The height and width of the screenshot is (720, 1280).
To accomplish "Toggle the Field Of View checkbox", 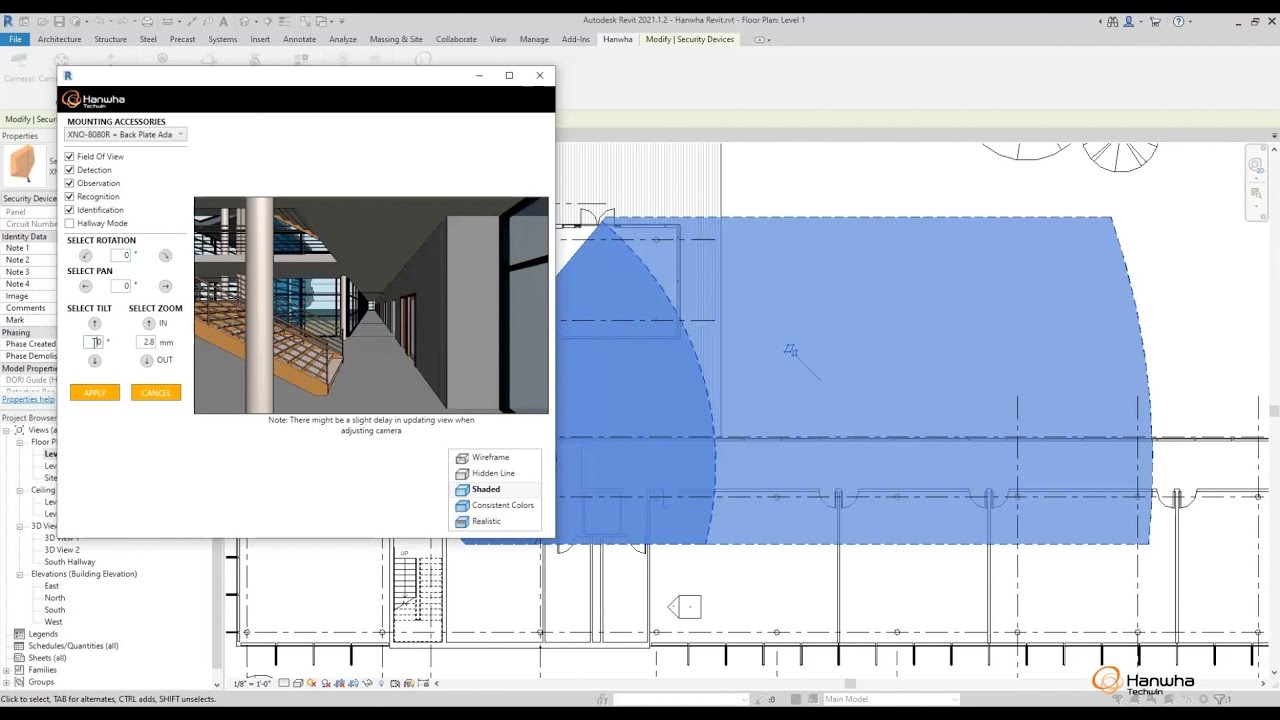I will coord(70,157).
